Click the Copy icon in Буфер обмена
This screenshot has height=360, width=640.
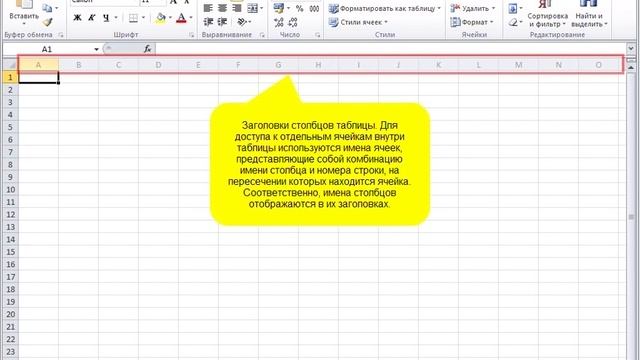[47, 8]
